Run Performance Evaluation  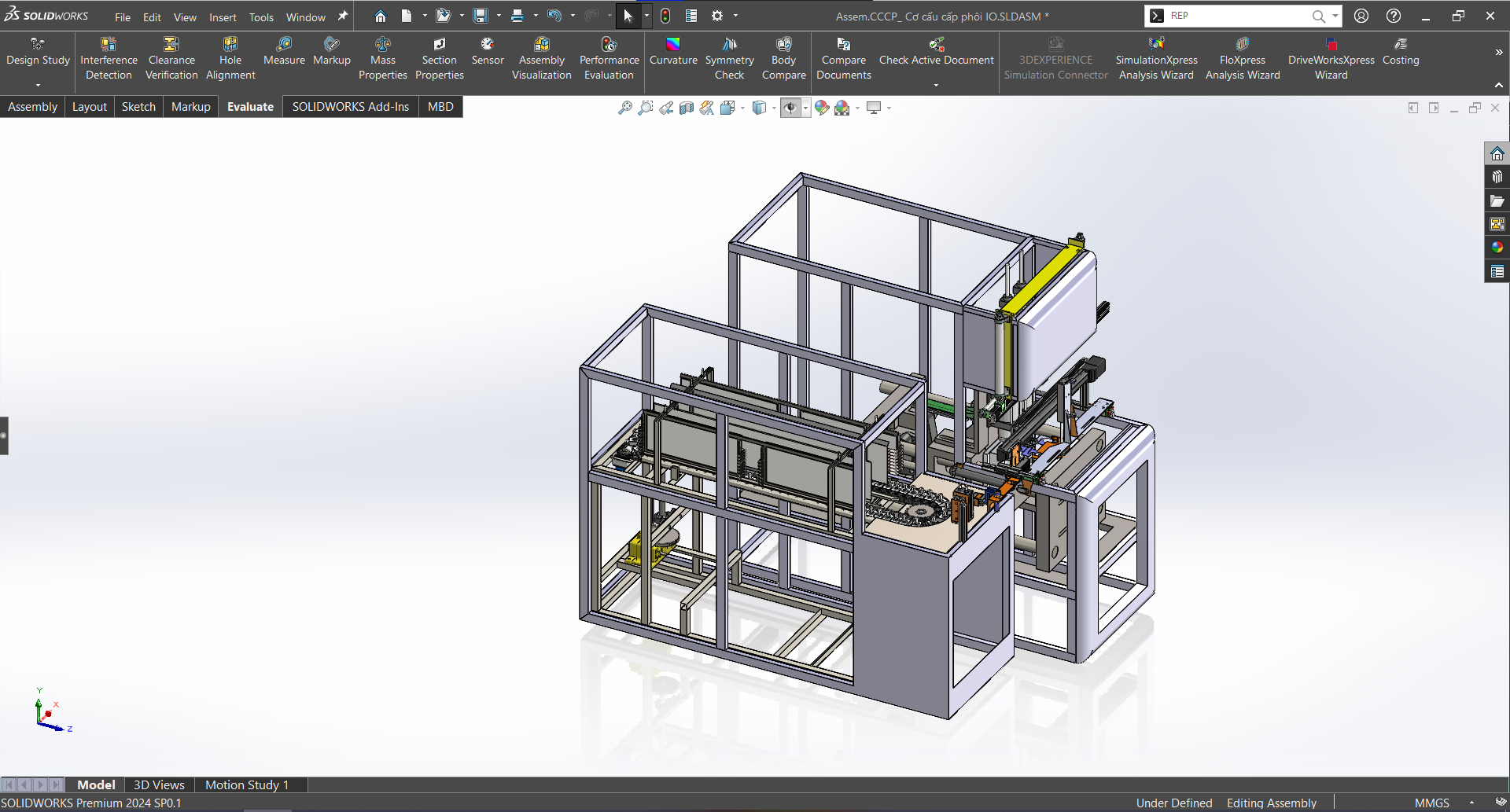(x=610, y=59)
